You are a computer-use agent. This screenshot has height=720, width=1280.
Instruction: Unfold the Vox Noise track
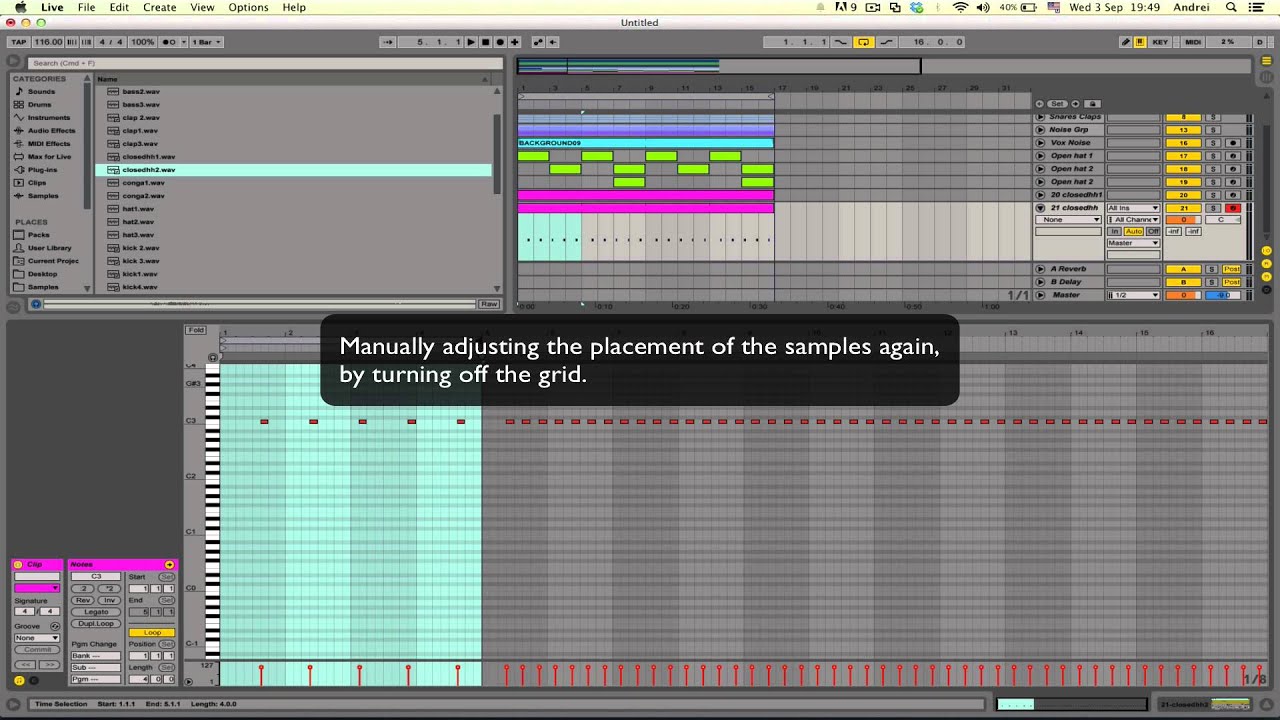pyautogui.click(x=1040, y=143)
